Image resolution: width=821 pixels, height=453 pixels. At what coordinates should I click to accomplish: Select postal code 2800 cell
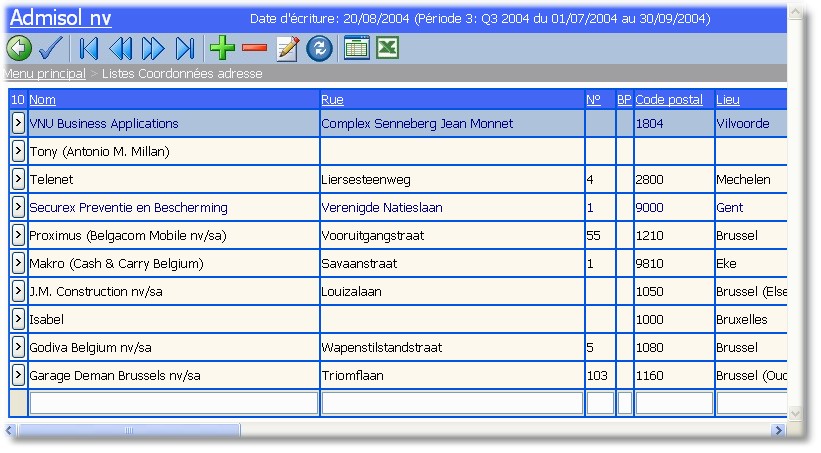[674, 180]
